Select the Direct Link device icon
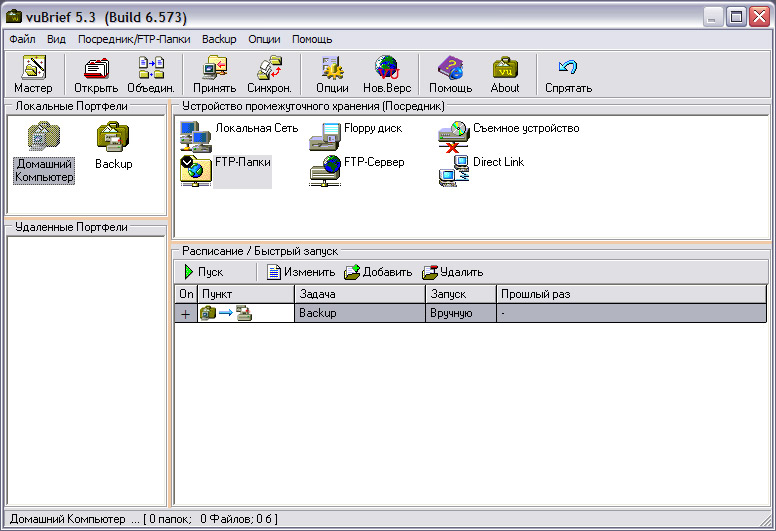This screenshot has width=776, height=531. tap(454, 171)
